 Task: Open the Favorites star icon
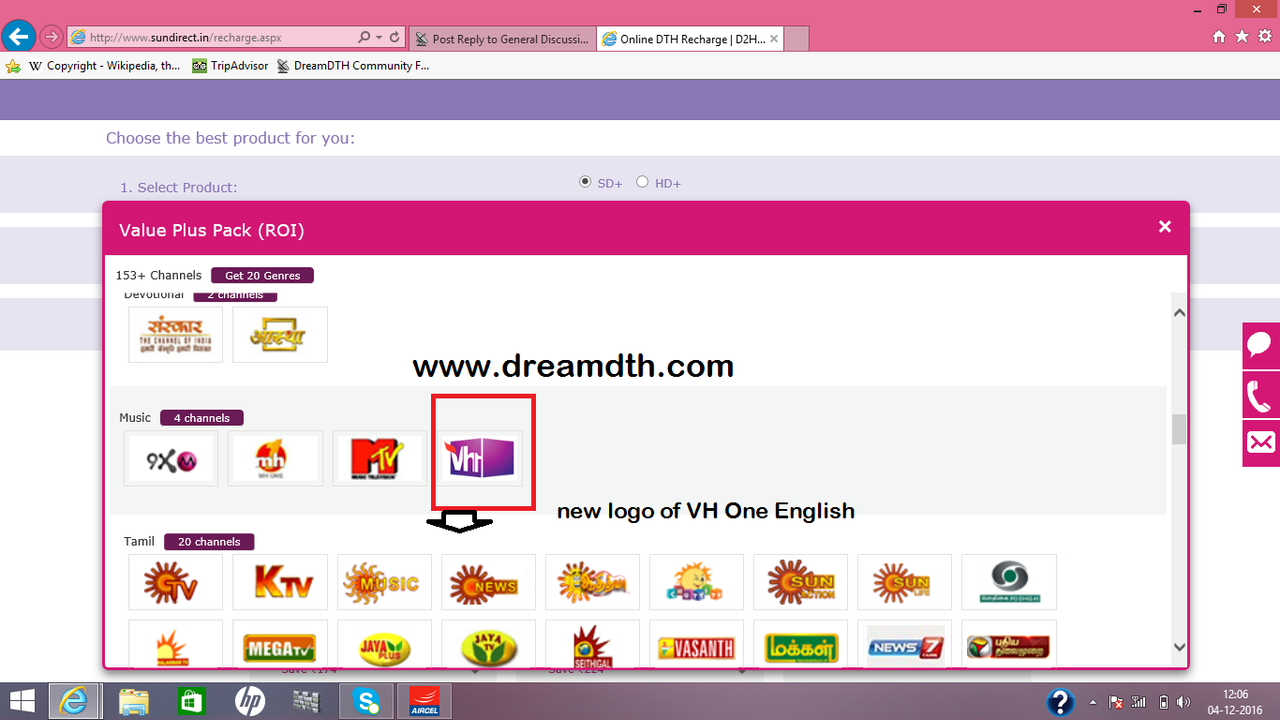click(1241, 37)
